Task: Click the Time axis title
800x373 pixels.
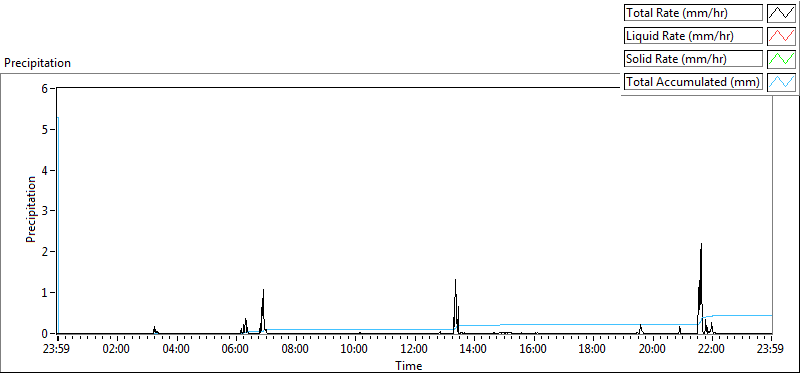Action: tap(409, 365)
